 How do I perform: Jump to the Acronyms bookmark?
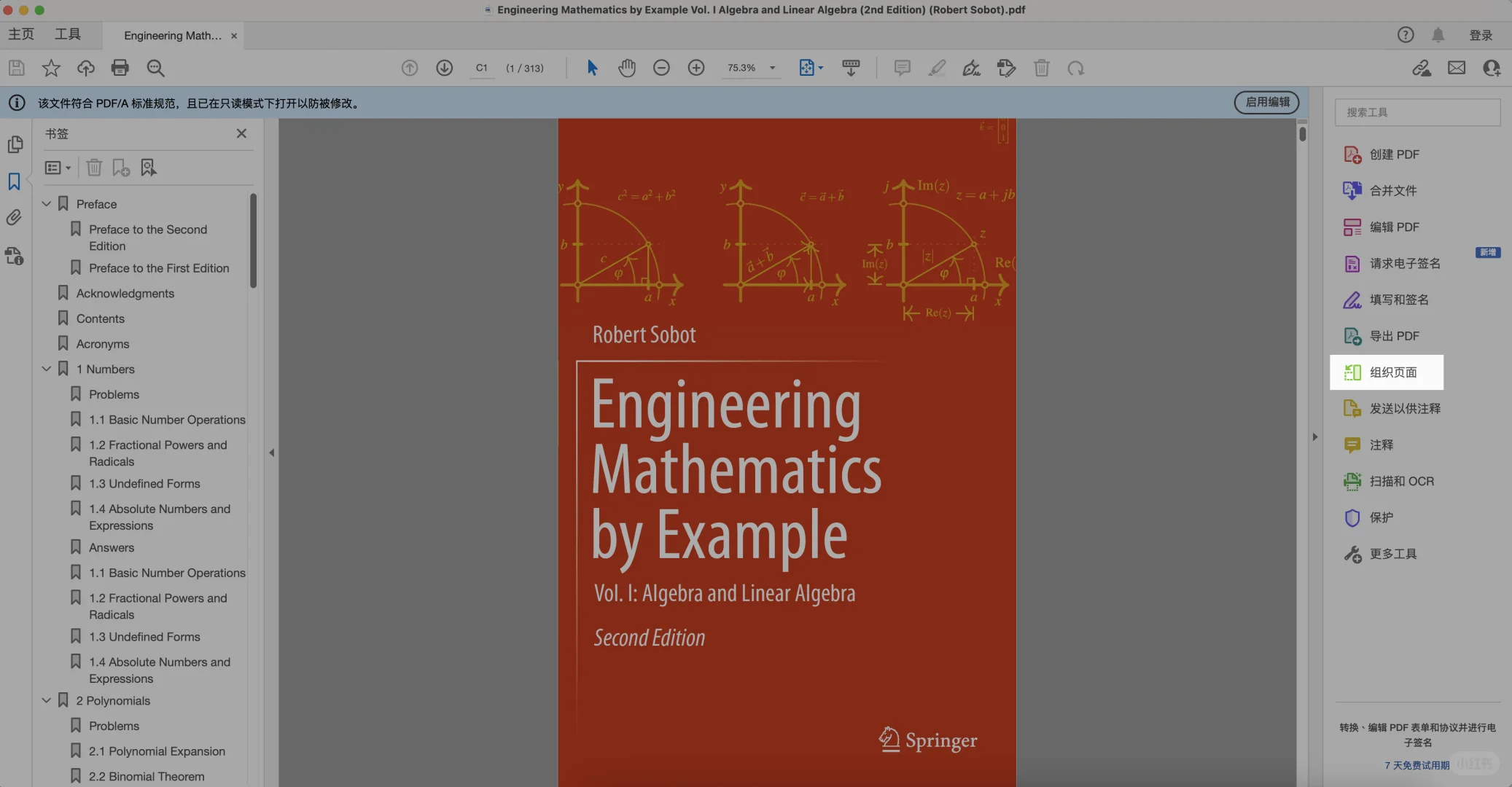[103, 343]
